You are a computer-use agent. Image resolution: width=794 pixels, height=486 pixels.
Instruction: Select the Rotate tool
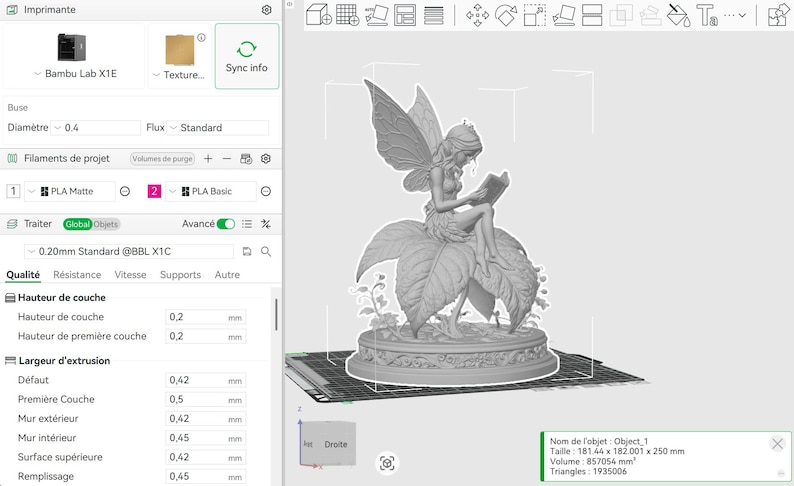(505, 15)
